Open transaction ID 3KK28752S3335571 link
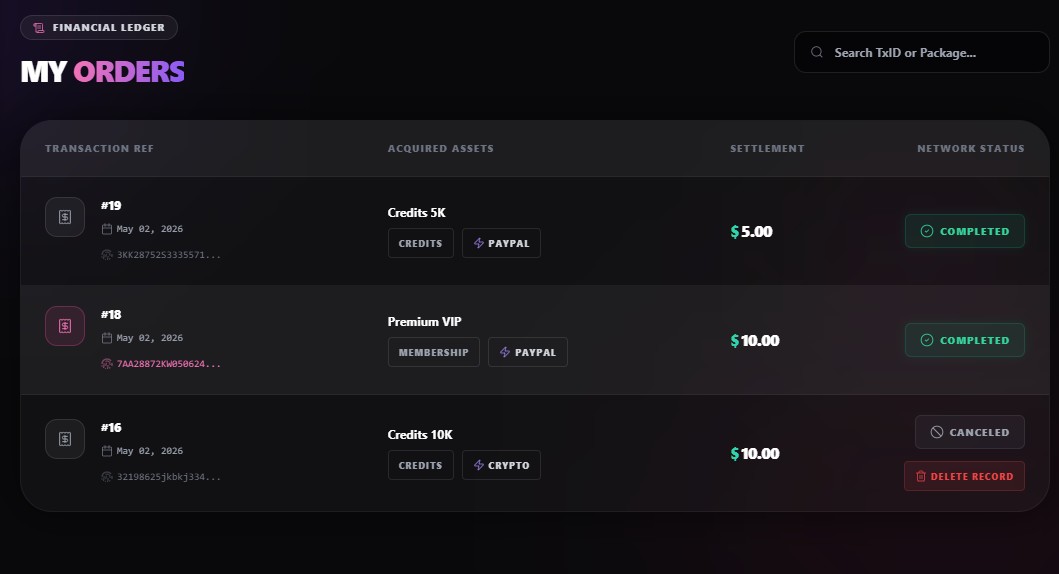The width and height of the screenshot is (1059, 574). pos(168,255)
